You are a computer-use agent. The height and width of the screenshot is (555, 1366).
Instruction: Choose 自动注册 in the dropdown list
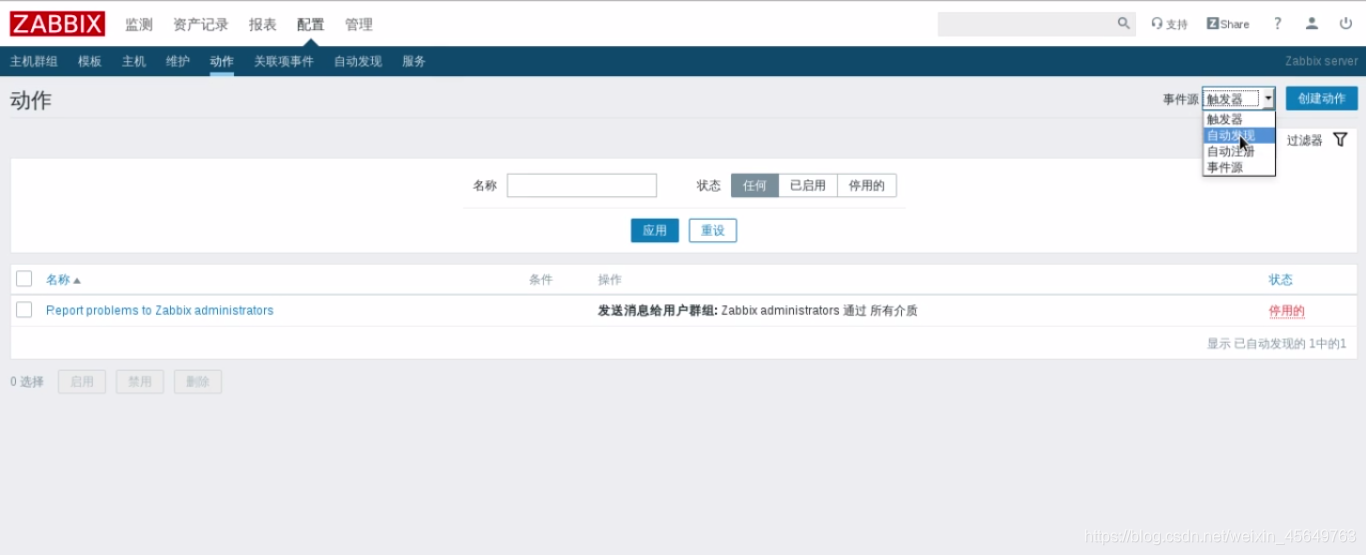pyautogui.click(x=1239, y=152)
